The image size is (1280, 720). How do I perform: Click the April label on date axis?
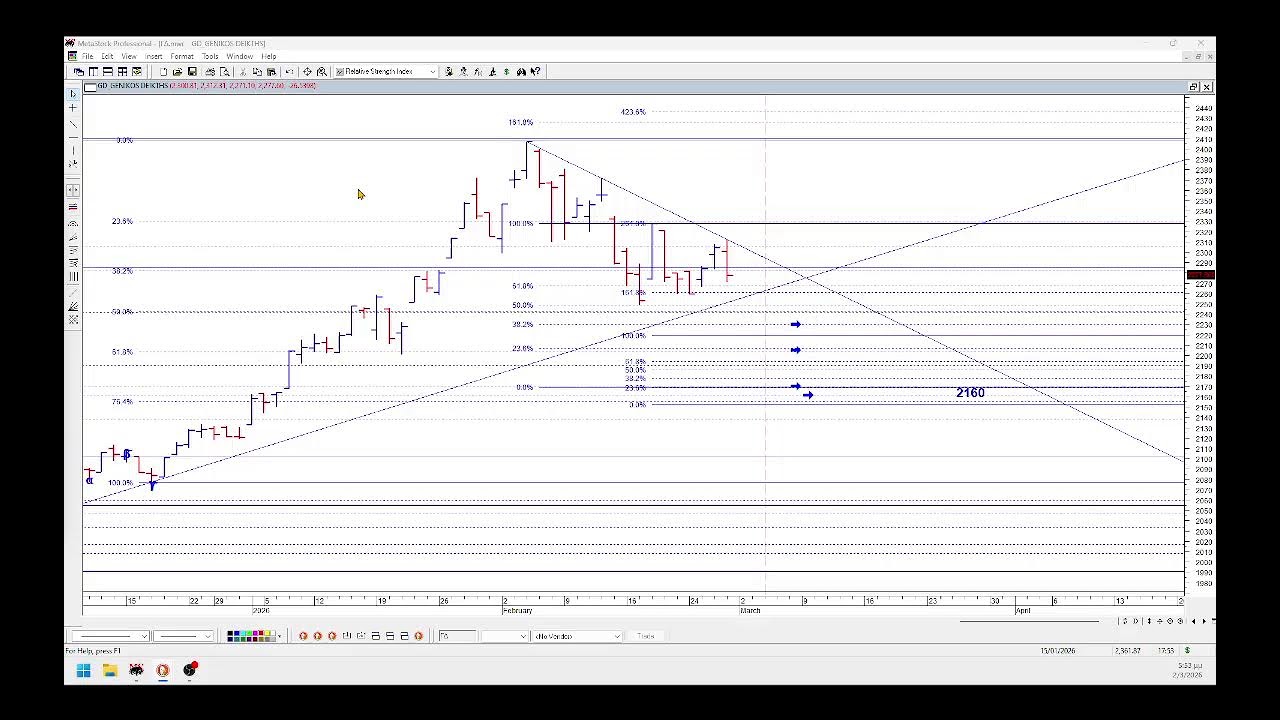click(x=1022, y=610)
